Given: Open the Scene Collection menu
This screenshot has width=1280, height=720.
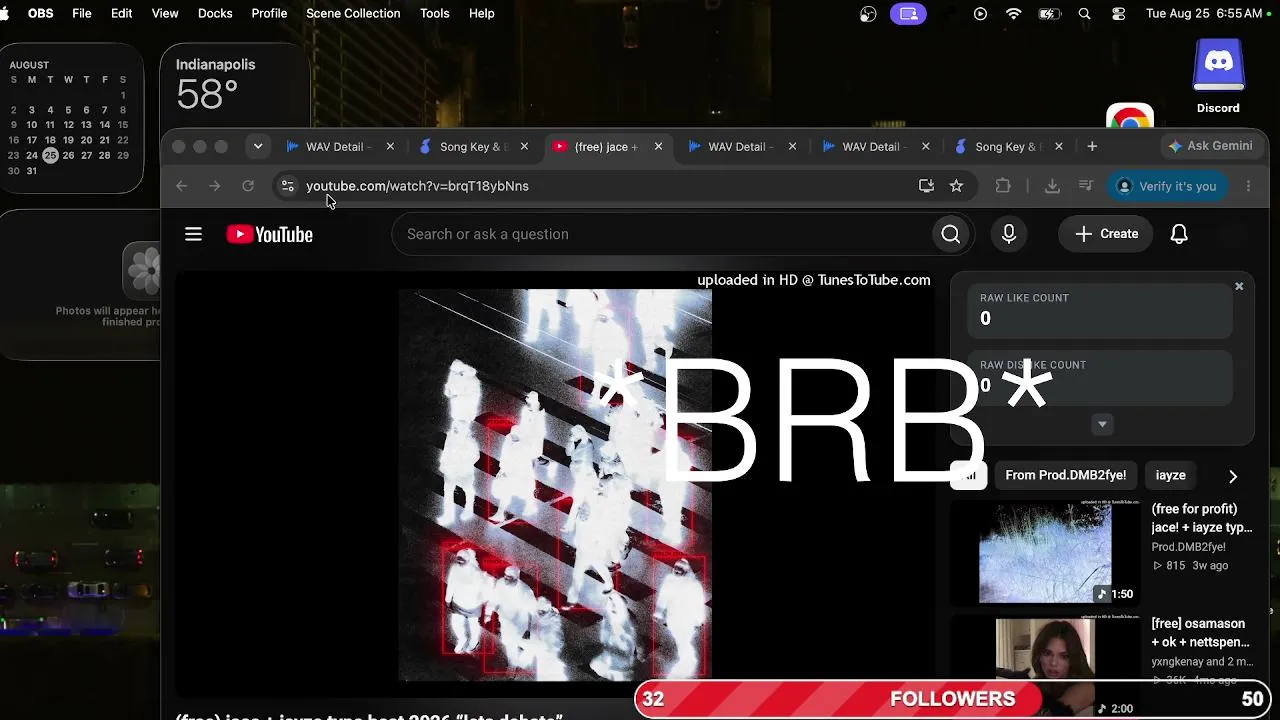Looking at the screenshot, I should tap(353, 13).
